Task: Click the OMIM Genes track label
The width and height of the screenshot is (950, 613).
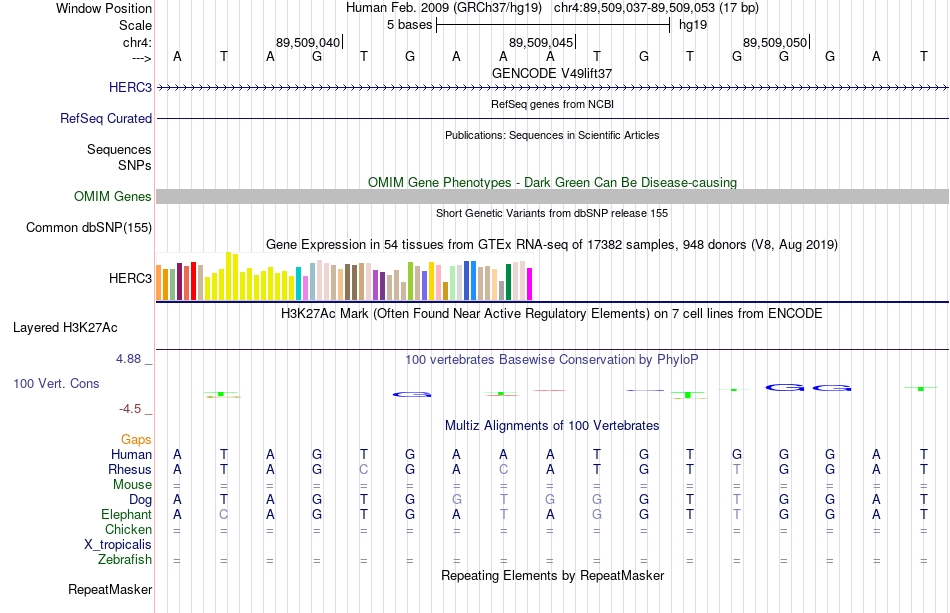Action: click(113, 196)
